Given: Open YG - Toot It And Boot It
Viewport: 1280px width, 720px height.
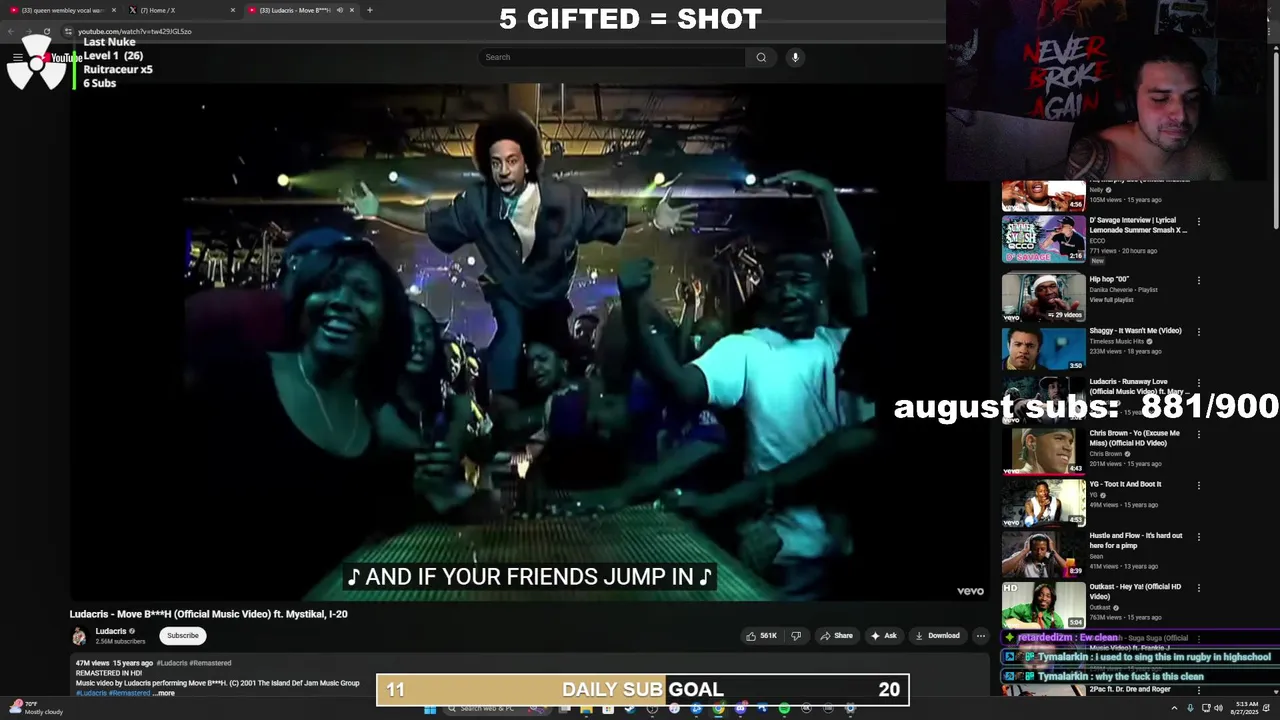Looking at the screenshot, I should tap(1125, 484).
